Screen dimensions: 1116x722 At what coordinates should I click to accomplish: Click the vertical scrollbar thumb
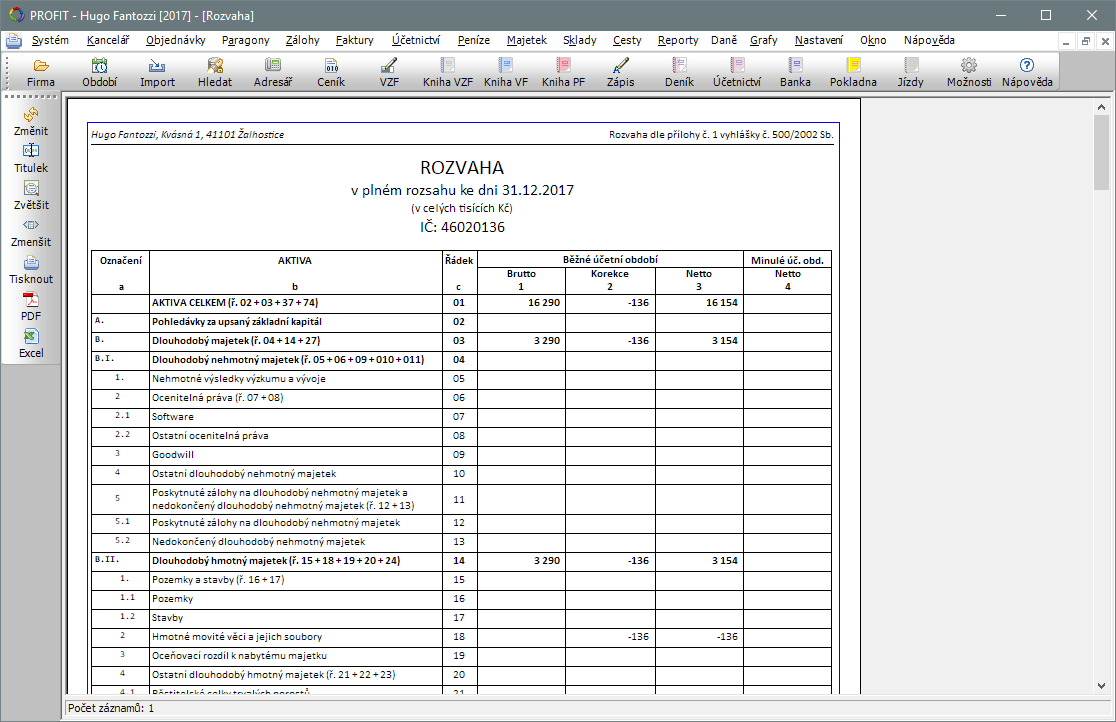[x=1101, y=152]
